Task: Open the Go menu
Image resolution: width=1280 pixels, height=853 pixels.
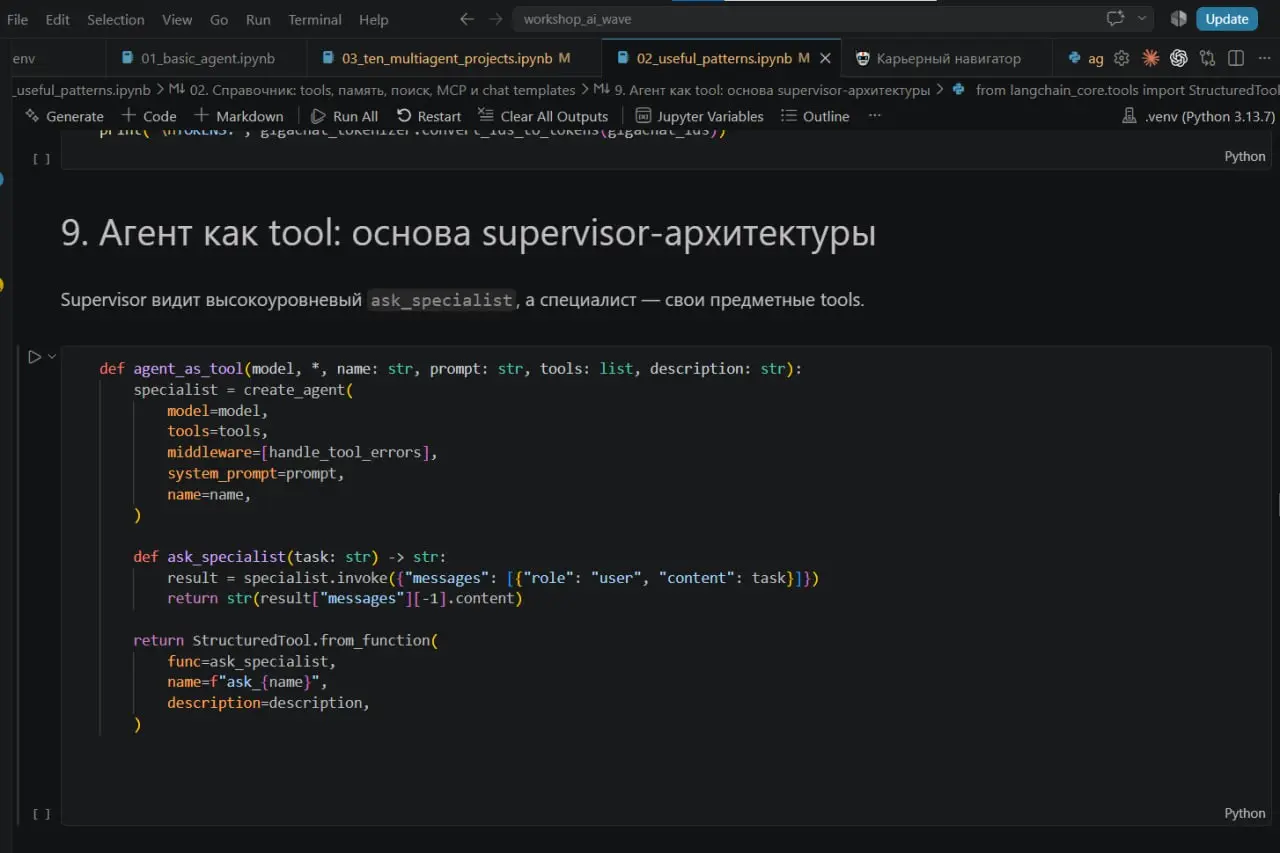Action: pyautogui.click(x=219, y=19)
